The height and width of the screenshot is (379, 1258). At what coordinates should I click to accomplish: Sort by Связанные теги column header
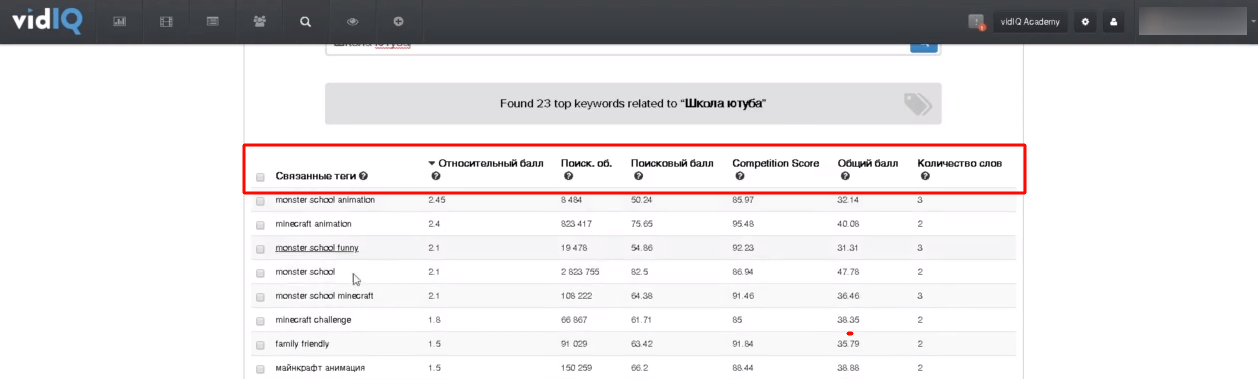click(x=315, y=176)
